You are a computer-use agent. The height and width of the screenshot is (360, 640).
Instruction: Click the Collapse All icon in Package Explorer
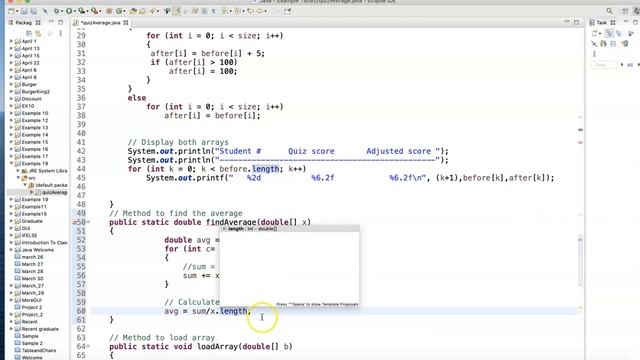(x=29, y=33)
